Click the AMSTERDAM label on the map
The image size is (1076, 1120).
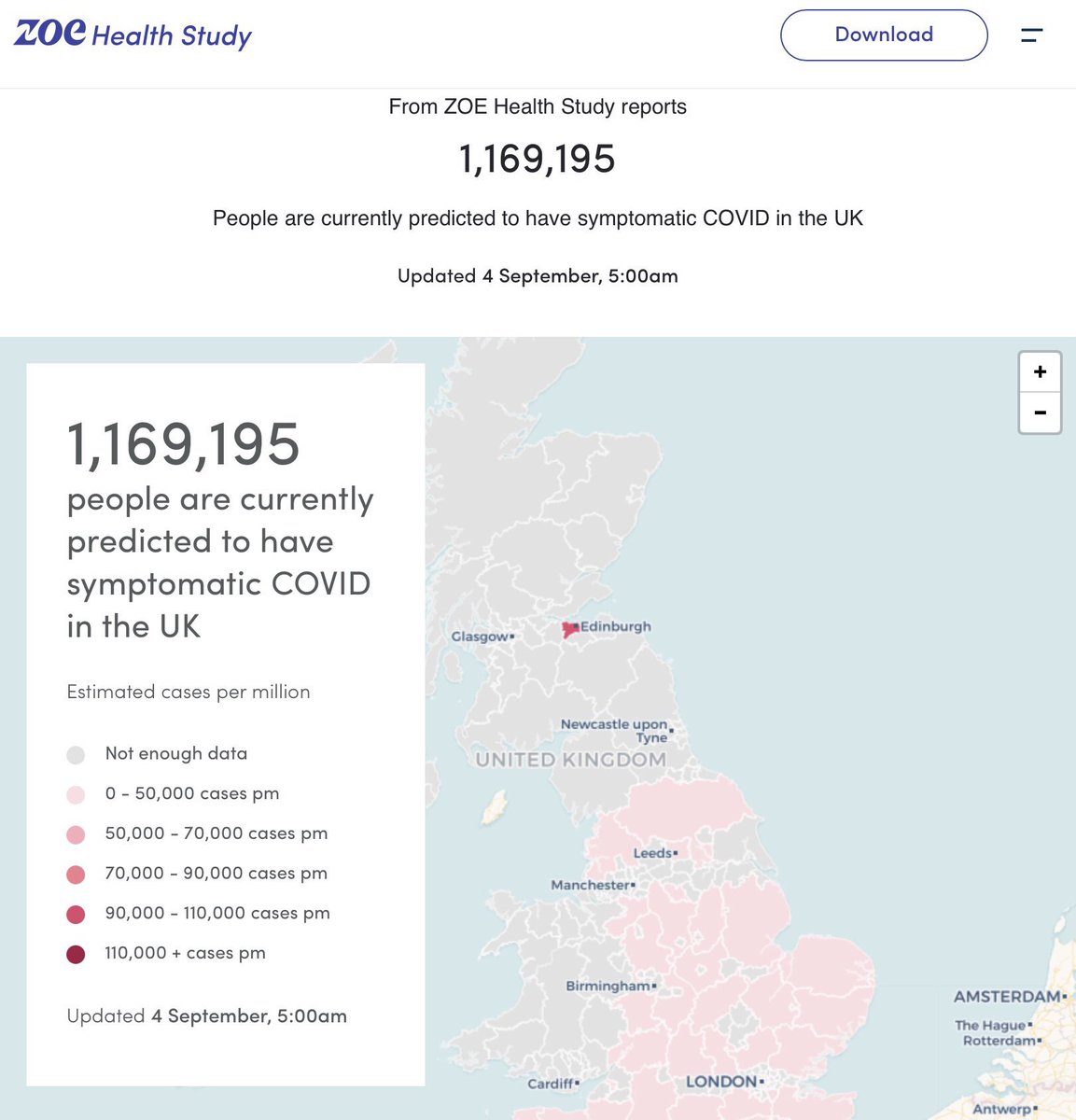[1007, 997]
